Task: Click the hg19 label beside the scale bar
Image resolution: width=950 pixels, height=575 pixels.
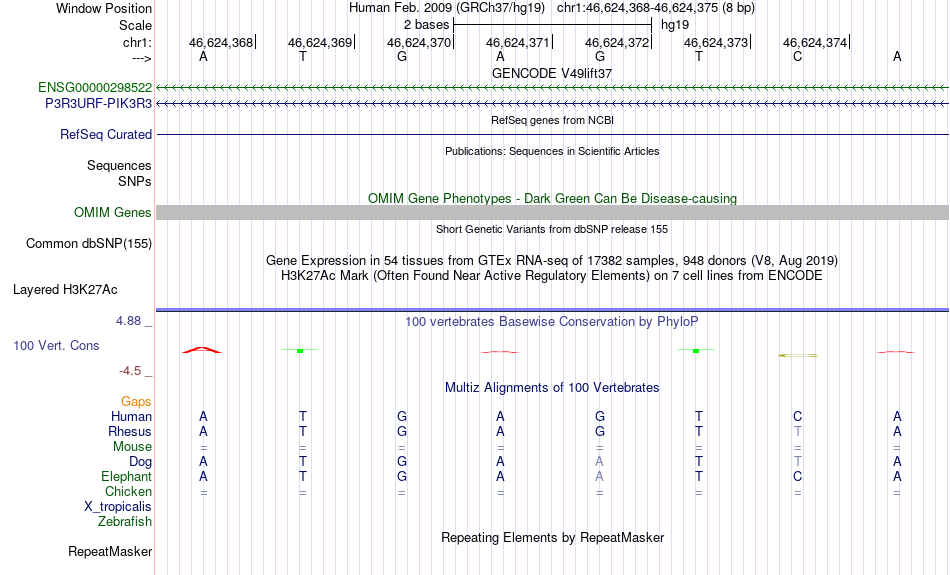Action: 675,25
